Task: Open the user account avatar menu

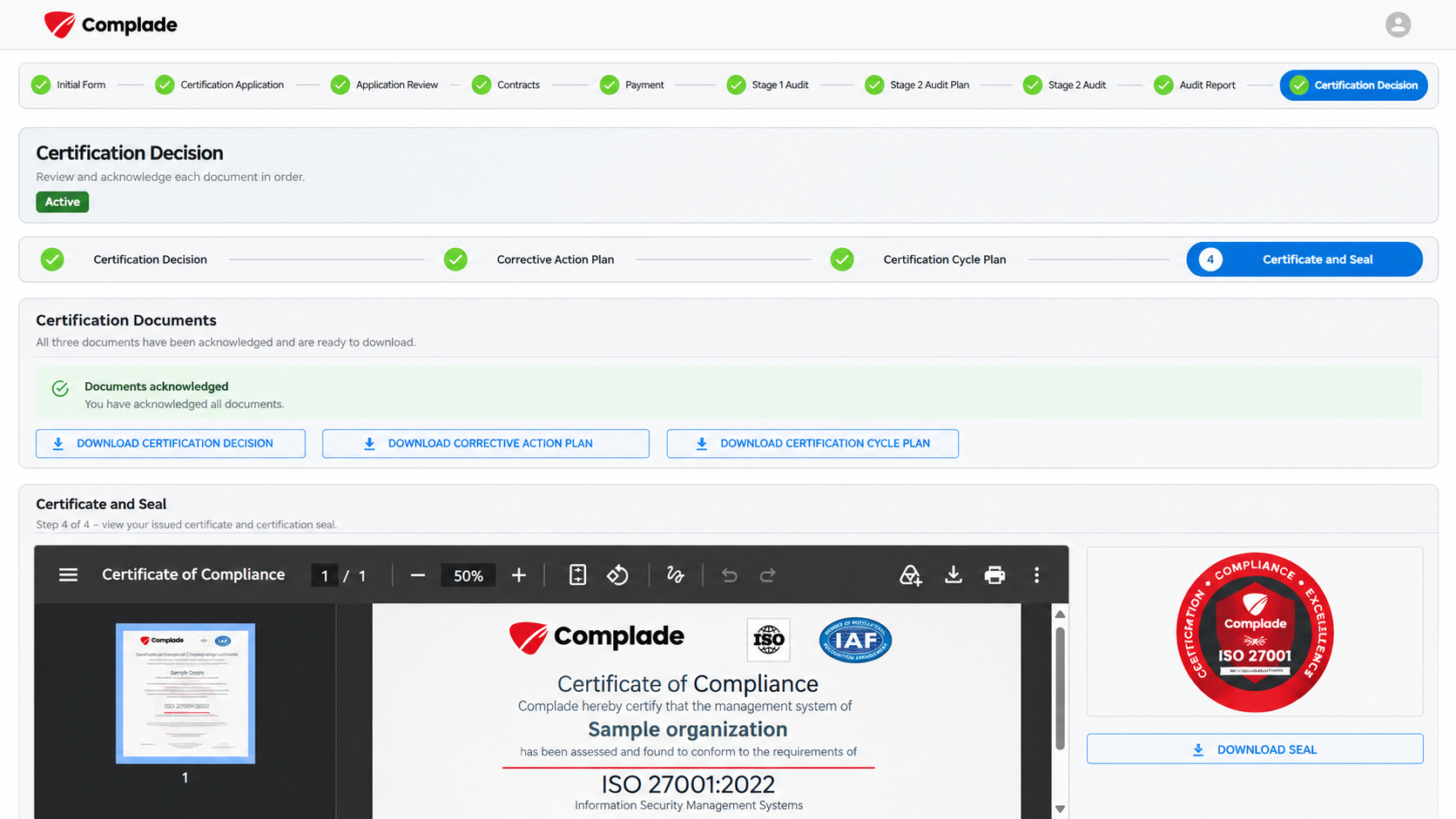Action: [x=1398, y=24]
